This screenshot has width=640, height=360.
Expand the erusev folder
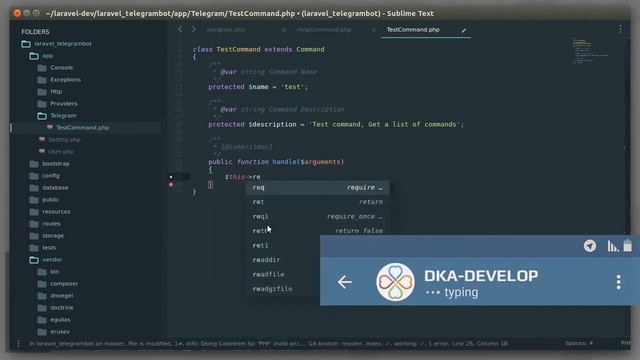click(53, 332)
